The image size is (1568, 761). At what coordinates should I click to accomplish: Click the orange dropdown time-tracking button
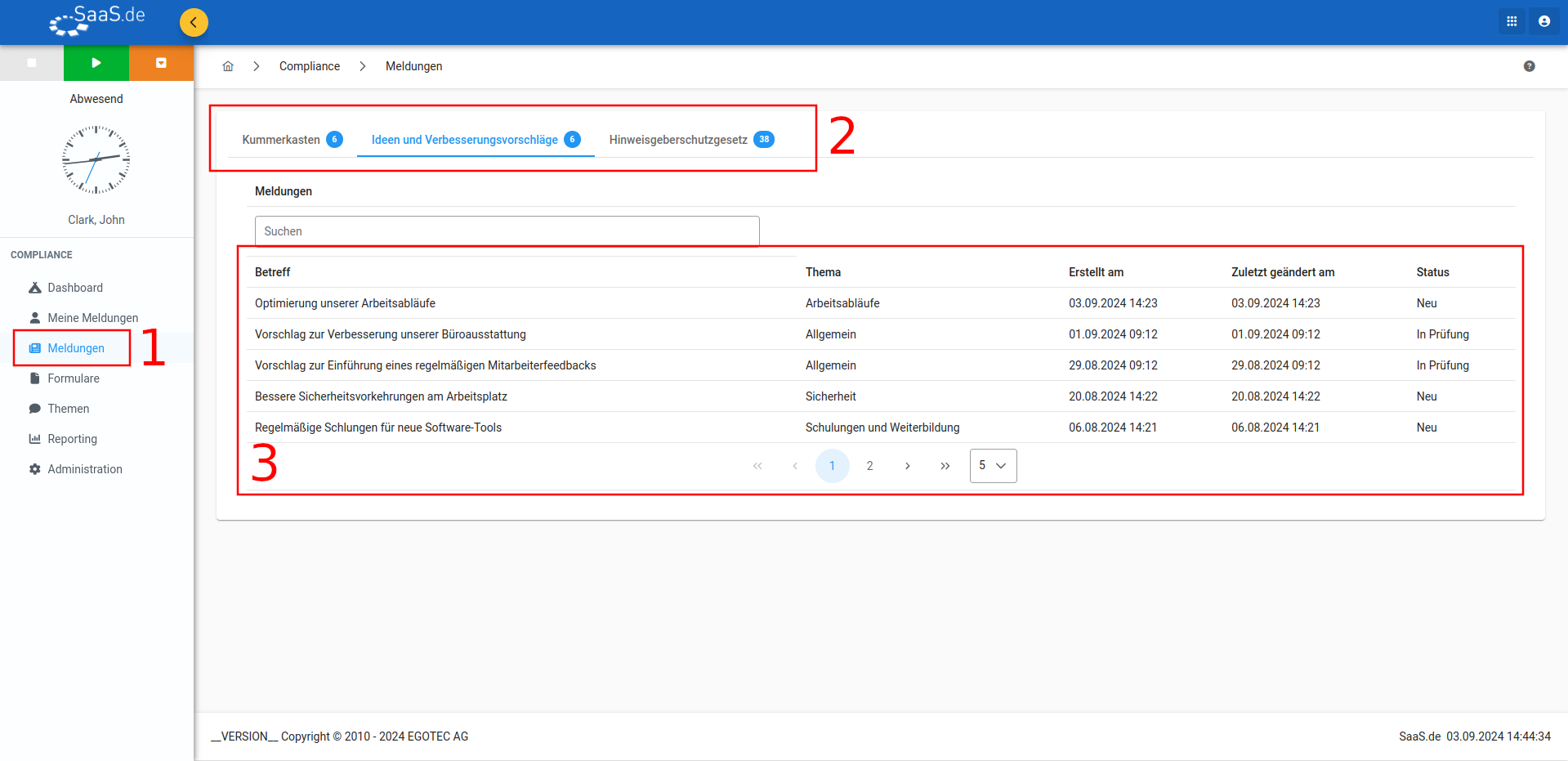pyautogui.click(x=161, y=63)
